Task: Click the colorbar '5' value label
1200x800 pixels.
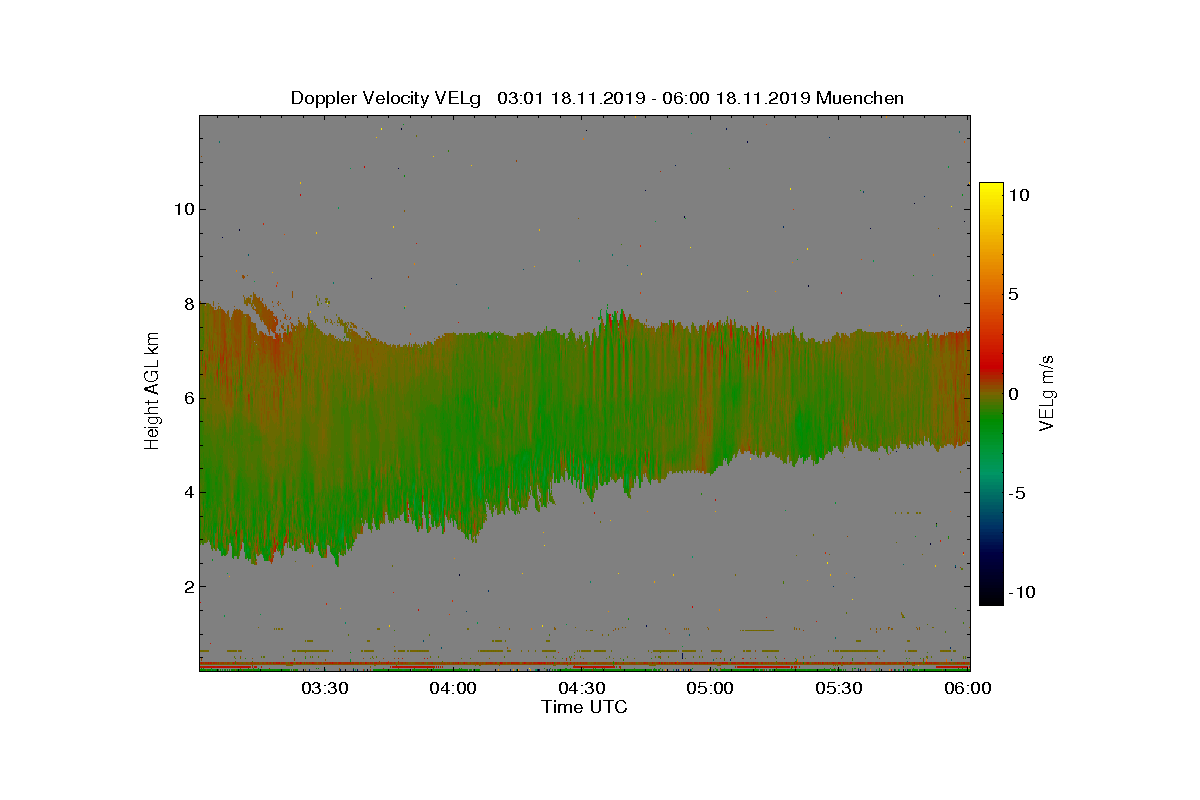Action: coord(1013,295)
